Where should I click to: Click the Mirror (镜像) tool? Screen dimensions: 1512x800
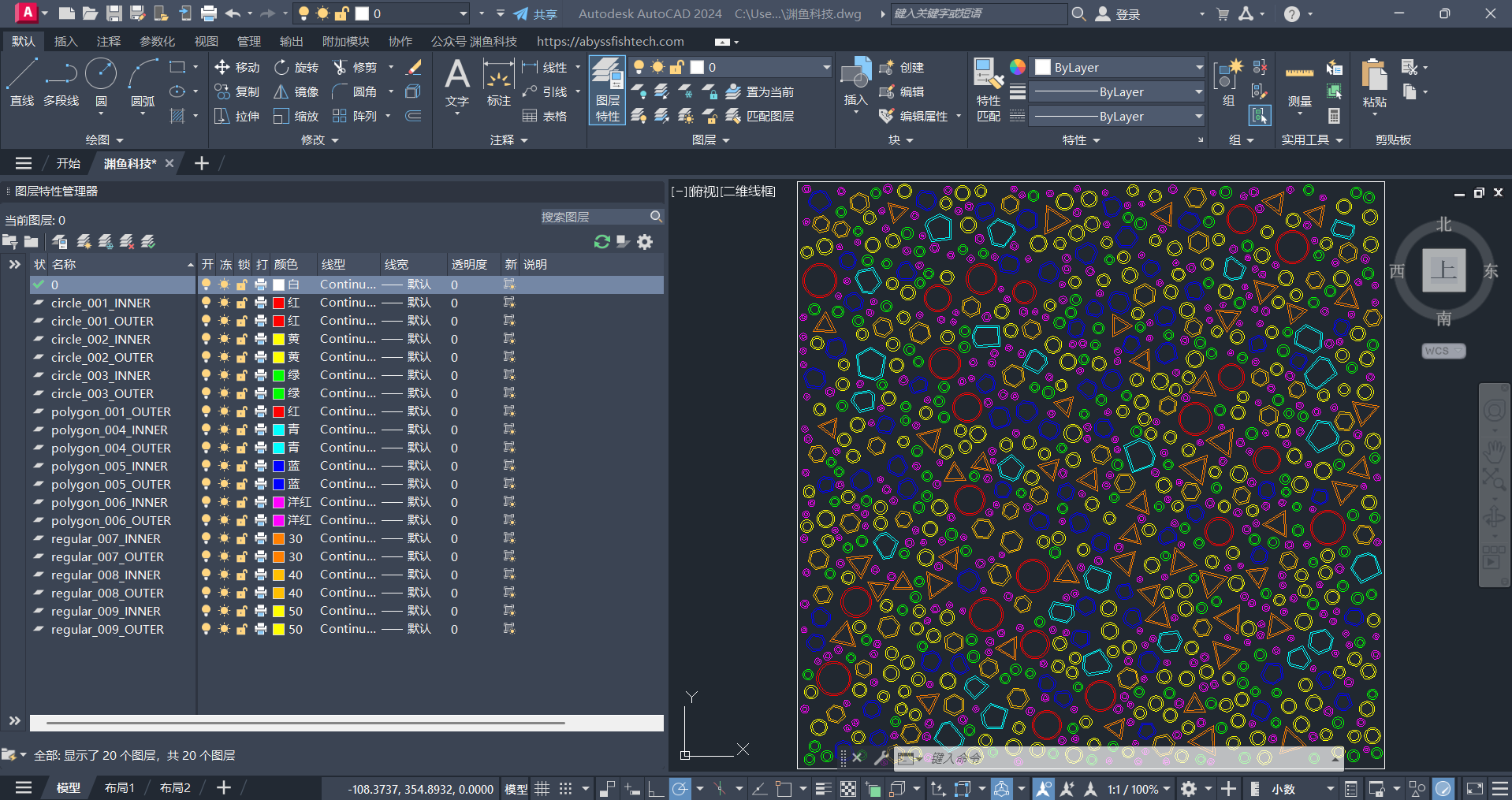296,92
